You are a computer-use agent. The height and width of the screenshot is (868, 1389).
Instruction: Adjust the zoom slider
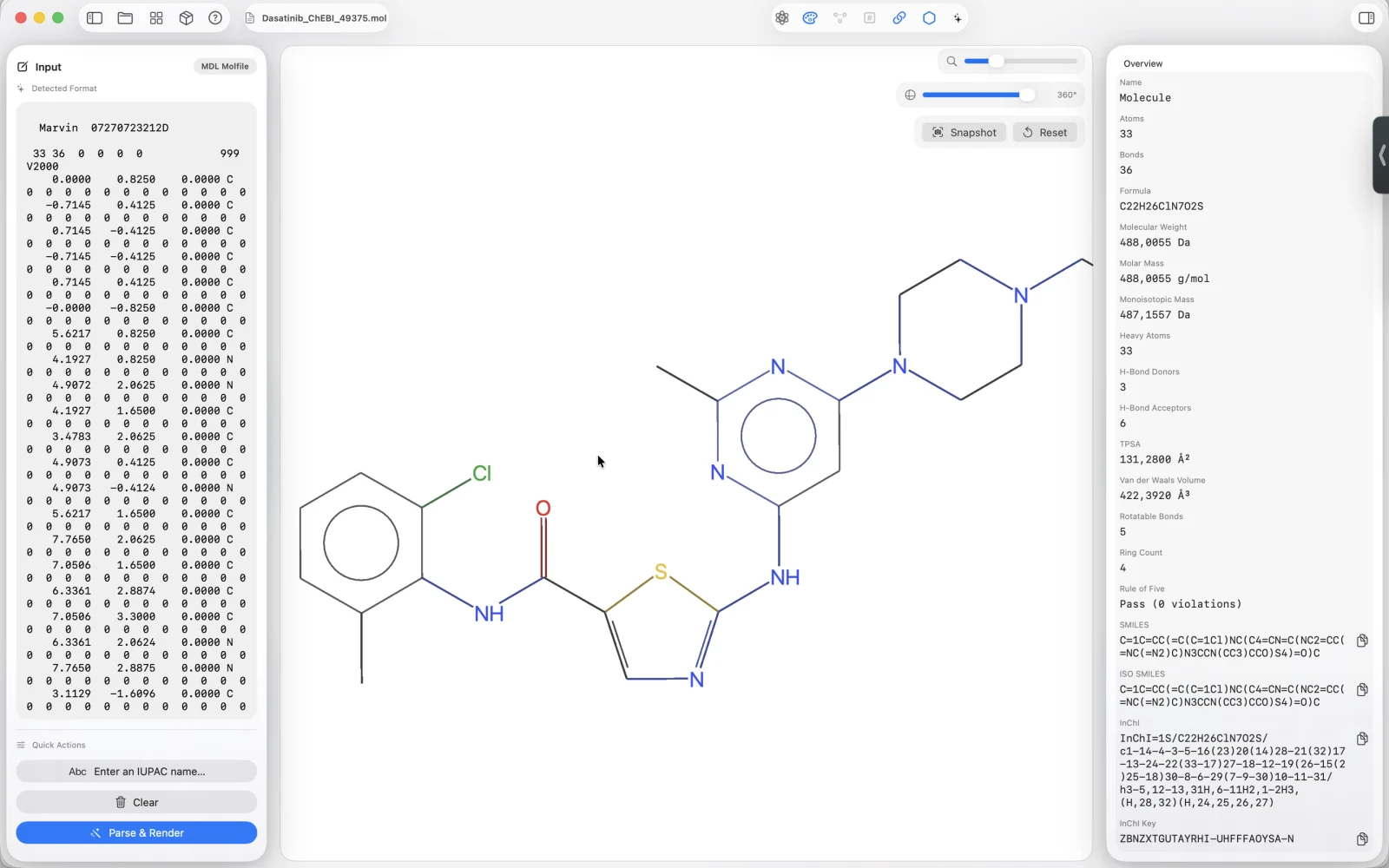coord(1021,62)
